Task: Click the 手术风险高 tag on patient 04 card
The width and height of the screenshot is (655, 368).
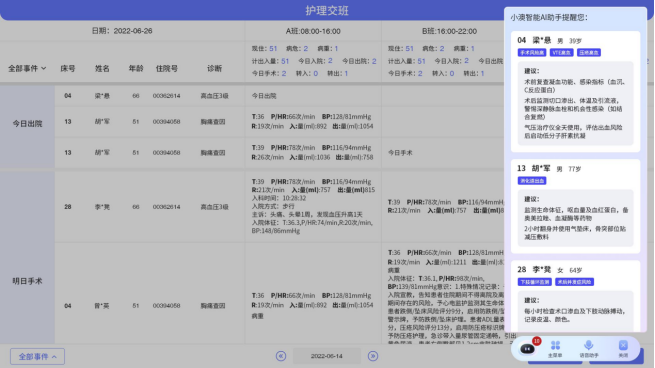Action: 532,53
